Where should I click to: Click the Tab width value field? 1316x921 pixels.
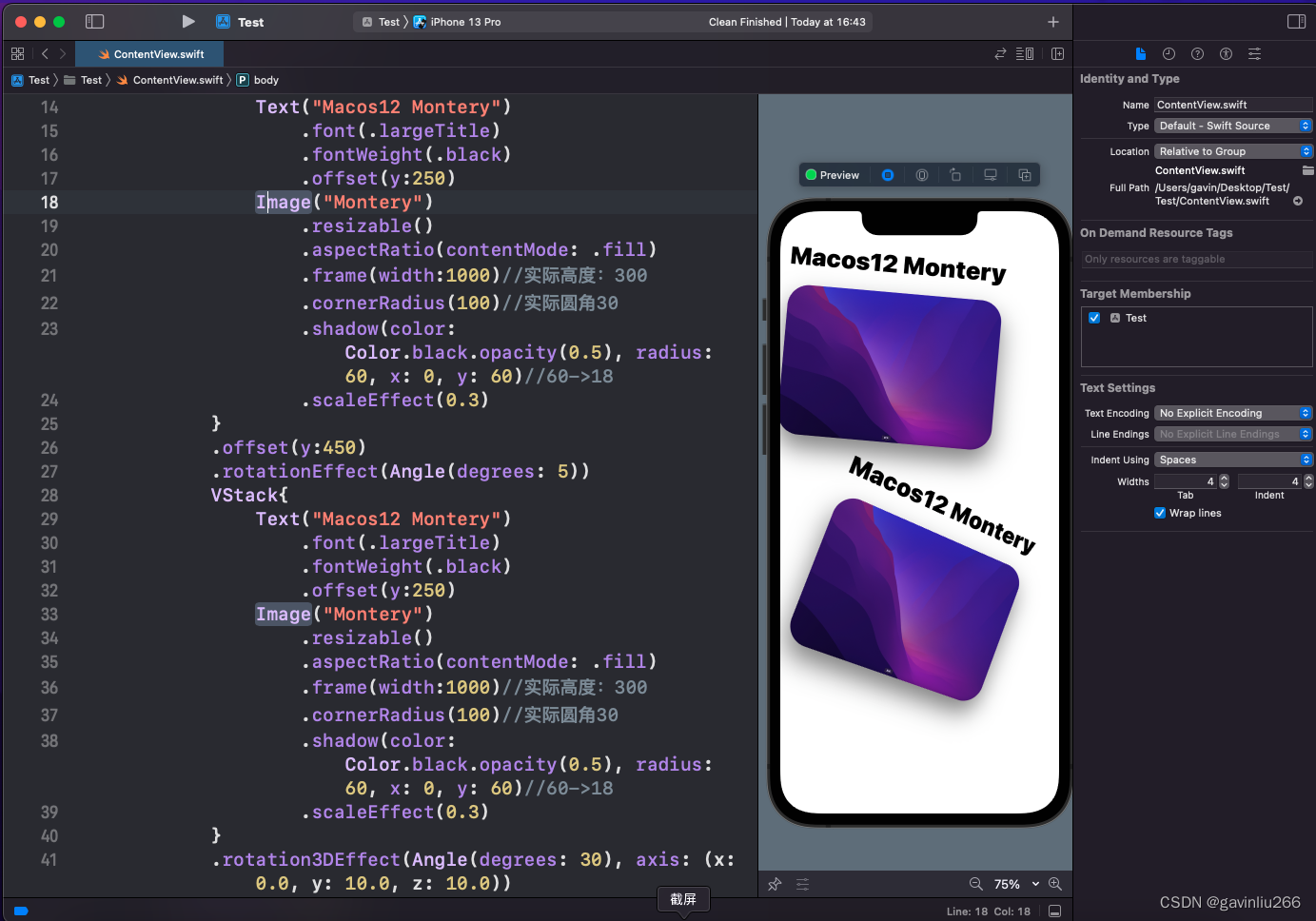[1186, 481]
